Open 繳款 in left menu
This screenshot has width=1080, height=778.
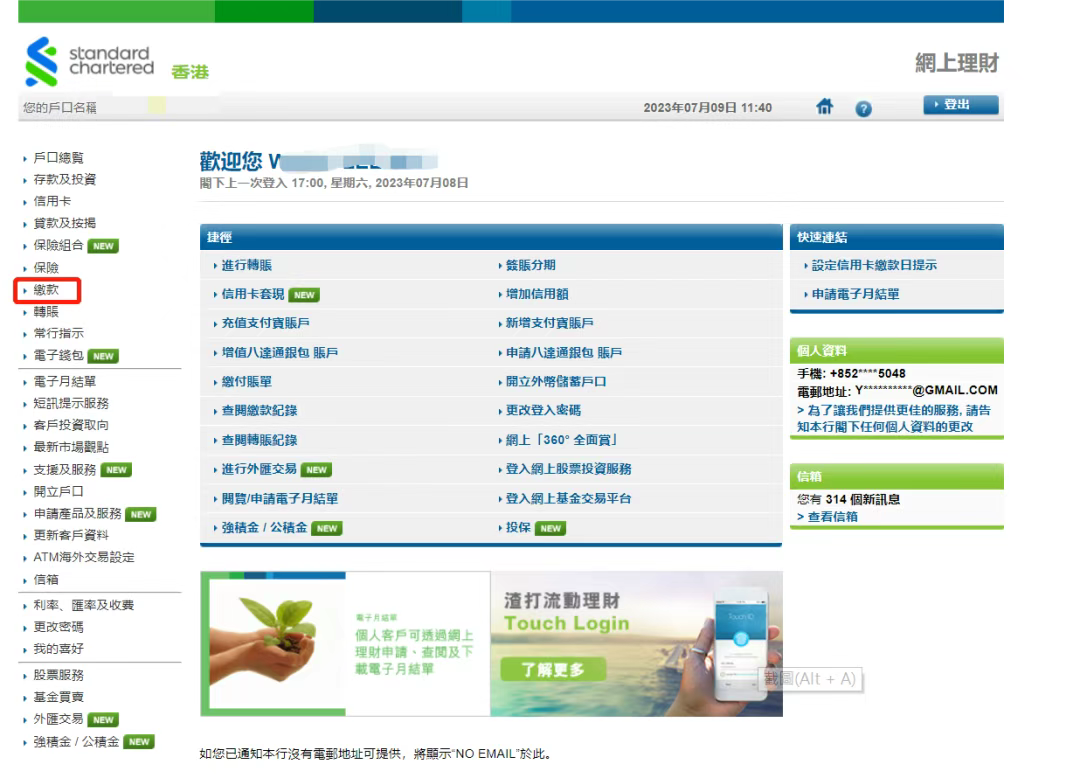(46, 290)
